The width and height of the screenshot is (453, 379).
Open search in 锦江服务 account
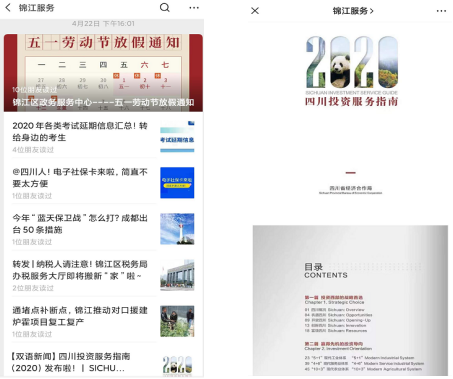tap(165, 7)
